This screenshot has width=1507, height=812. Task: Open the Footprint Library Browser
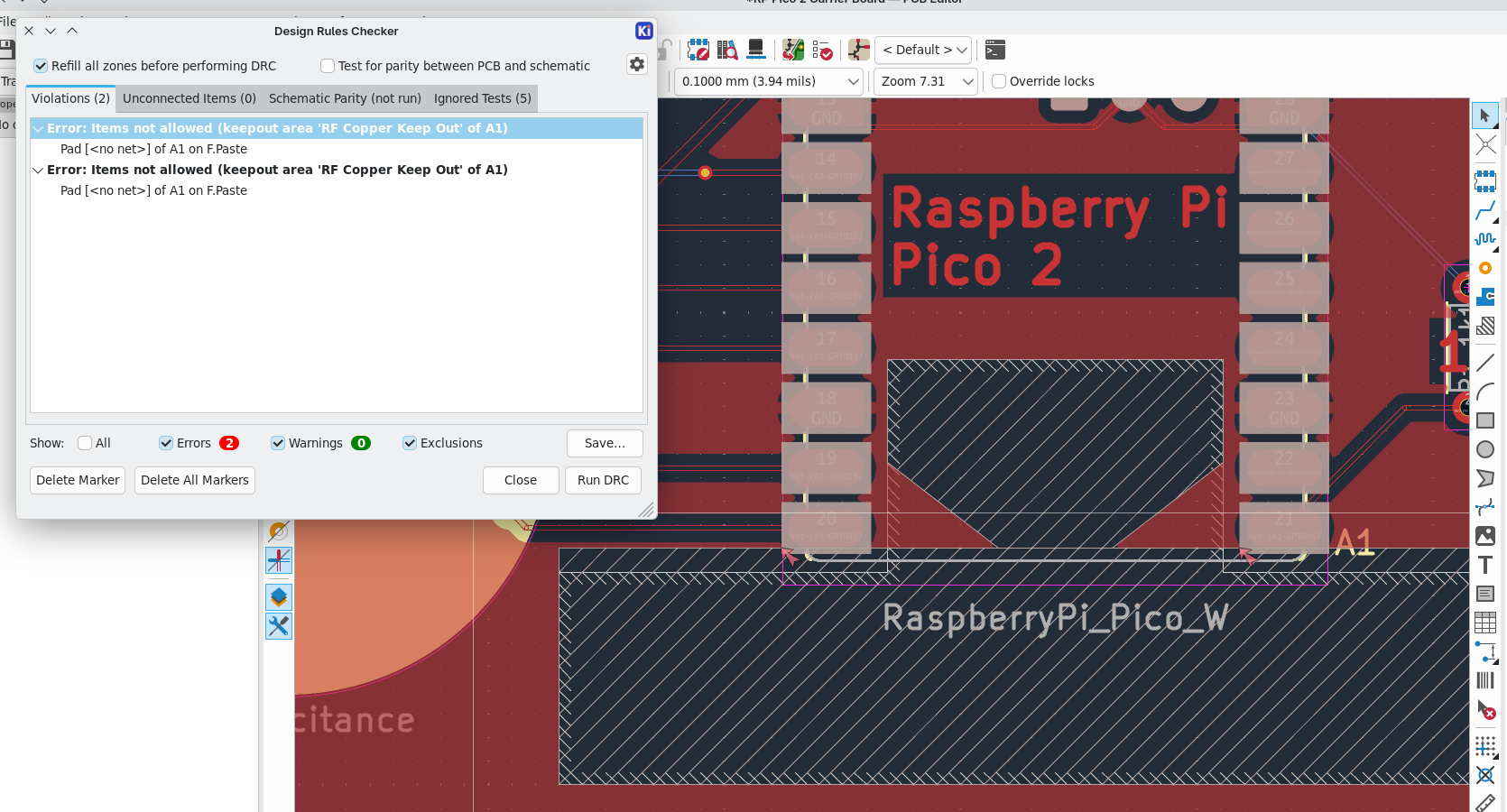(x=727, y=50)
